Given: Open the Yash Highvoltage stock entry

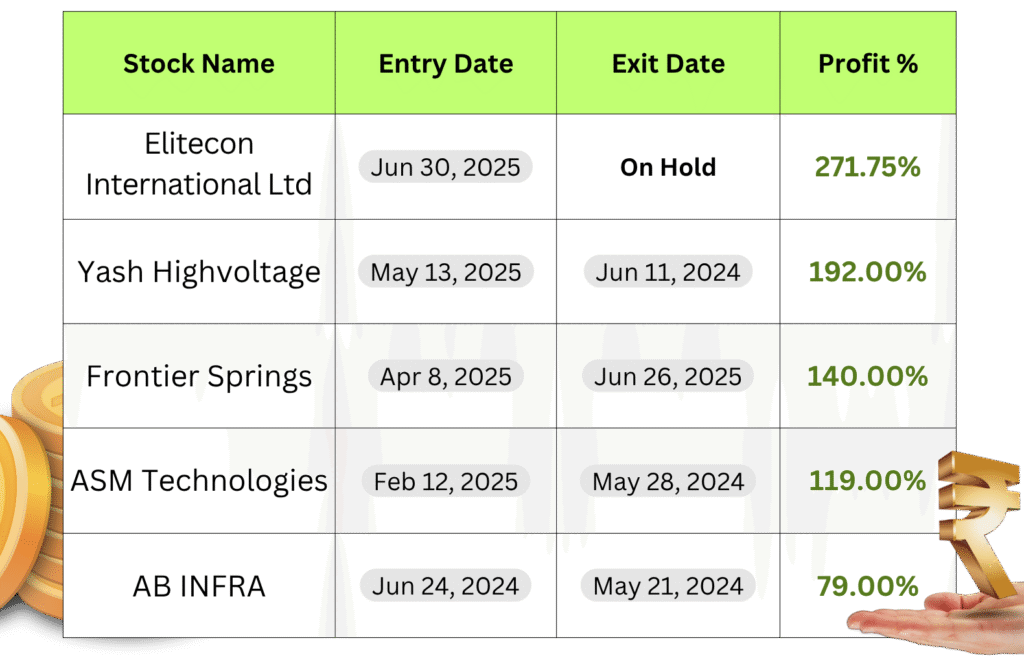Looking at the screenshot, I should 199,272.
